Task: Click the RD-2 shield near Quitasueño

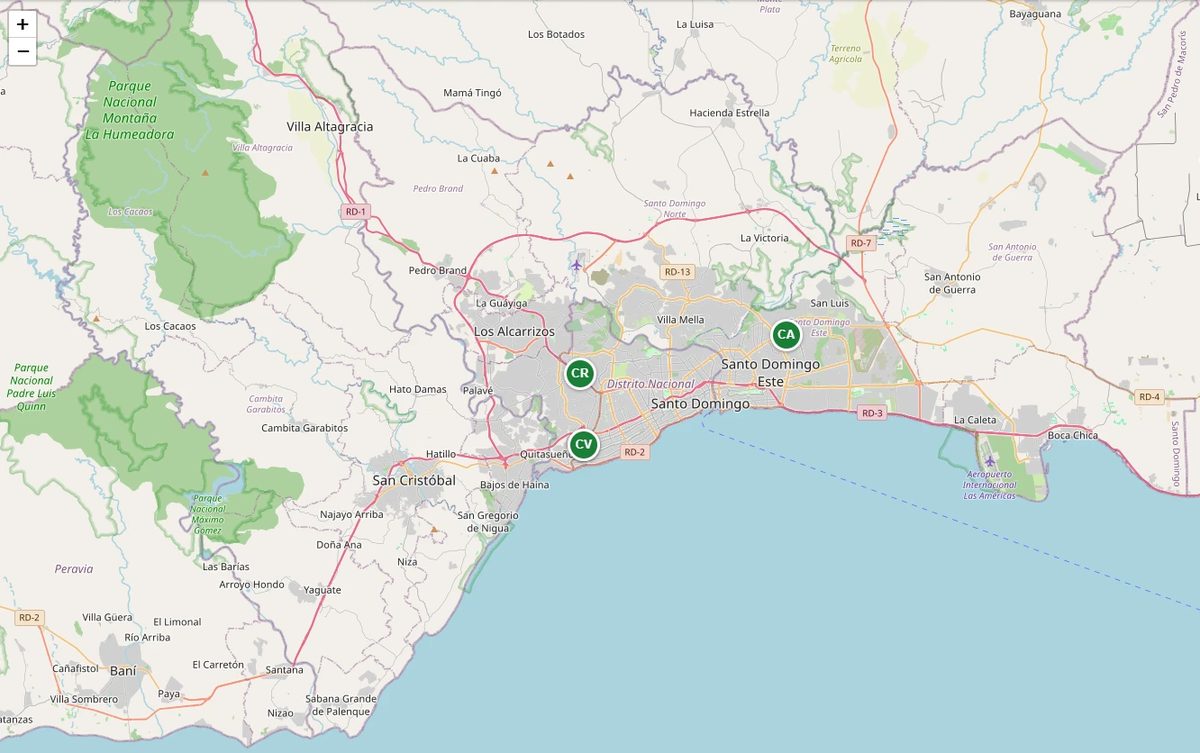Action: point(635,452)
